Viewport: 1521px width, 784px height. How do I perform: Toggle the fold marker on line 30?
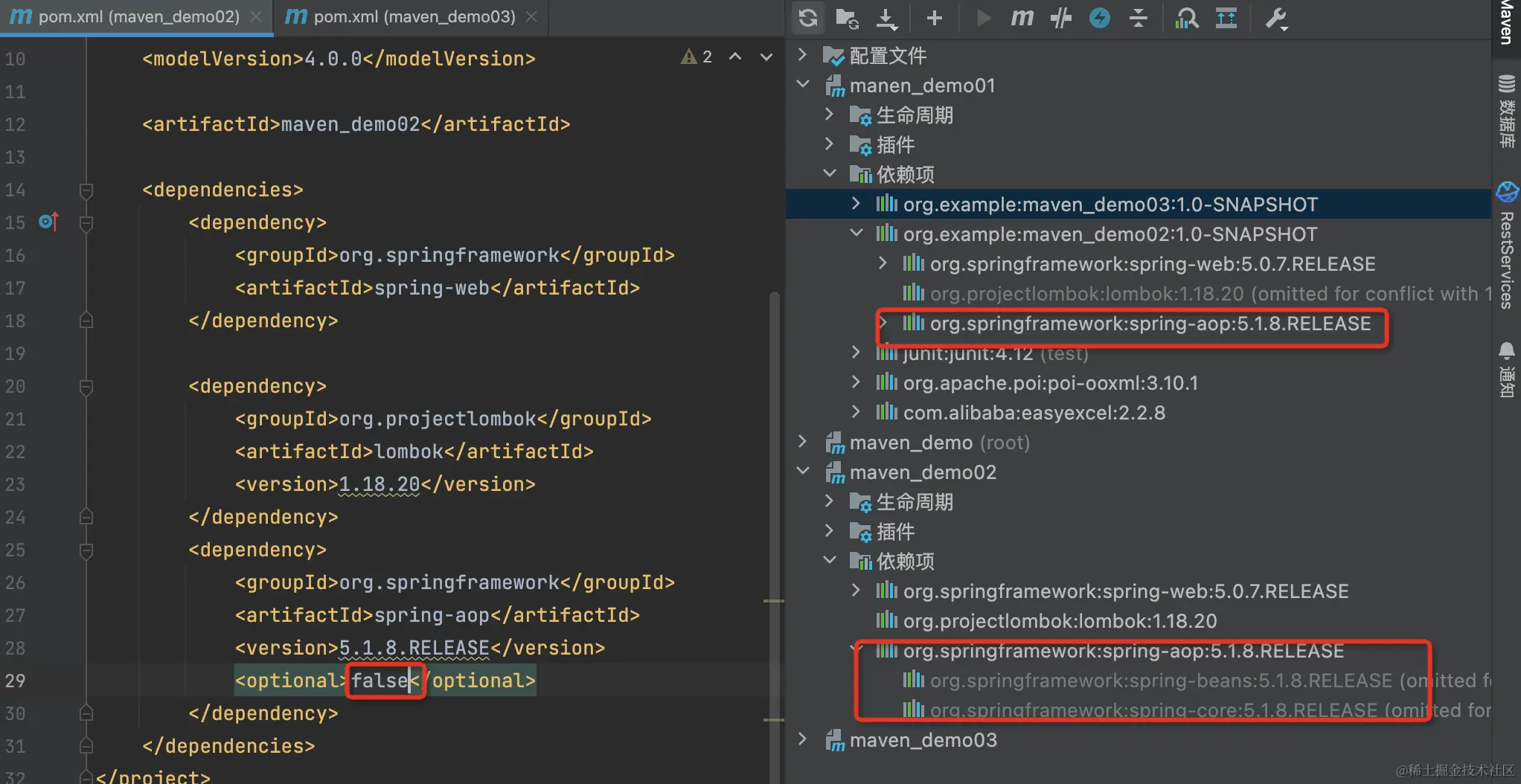(86, 713)
